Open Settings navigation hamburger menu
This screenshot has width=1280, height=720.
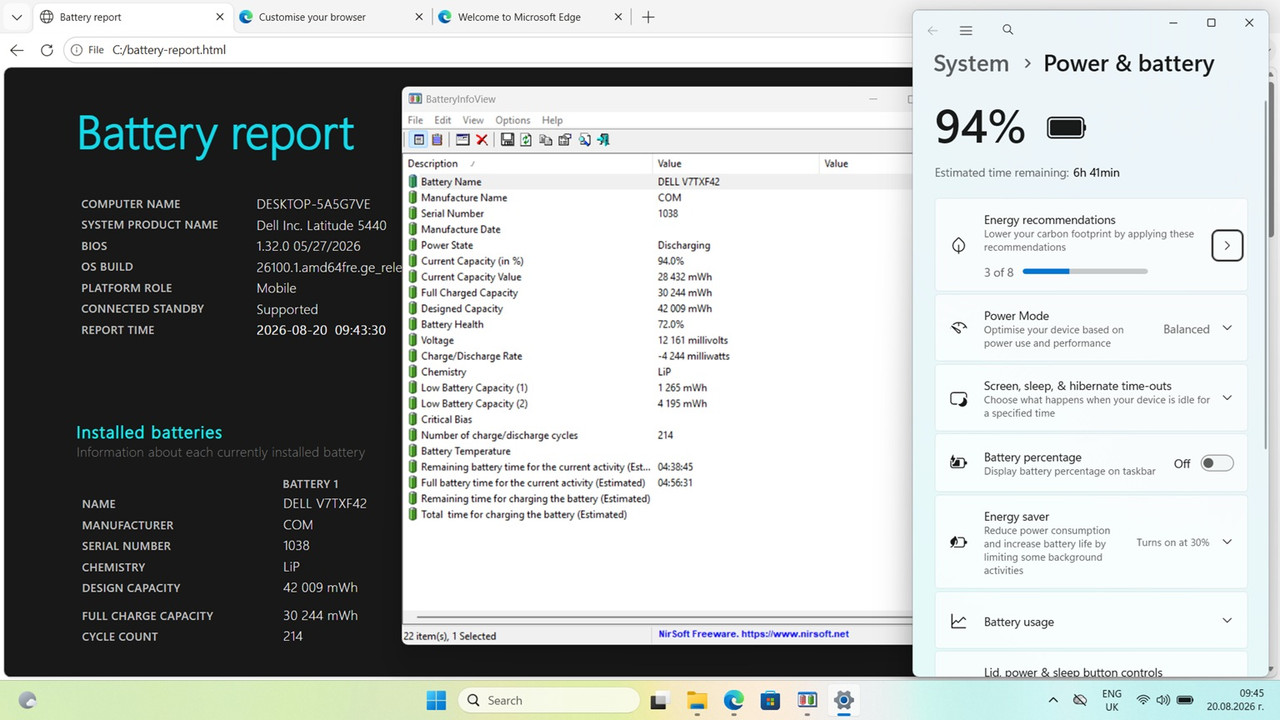click(x=966, y=31)
